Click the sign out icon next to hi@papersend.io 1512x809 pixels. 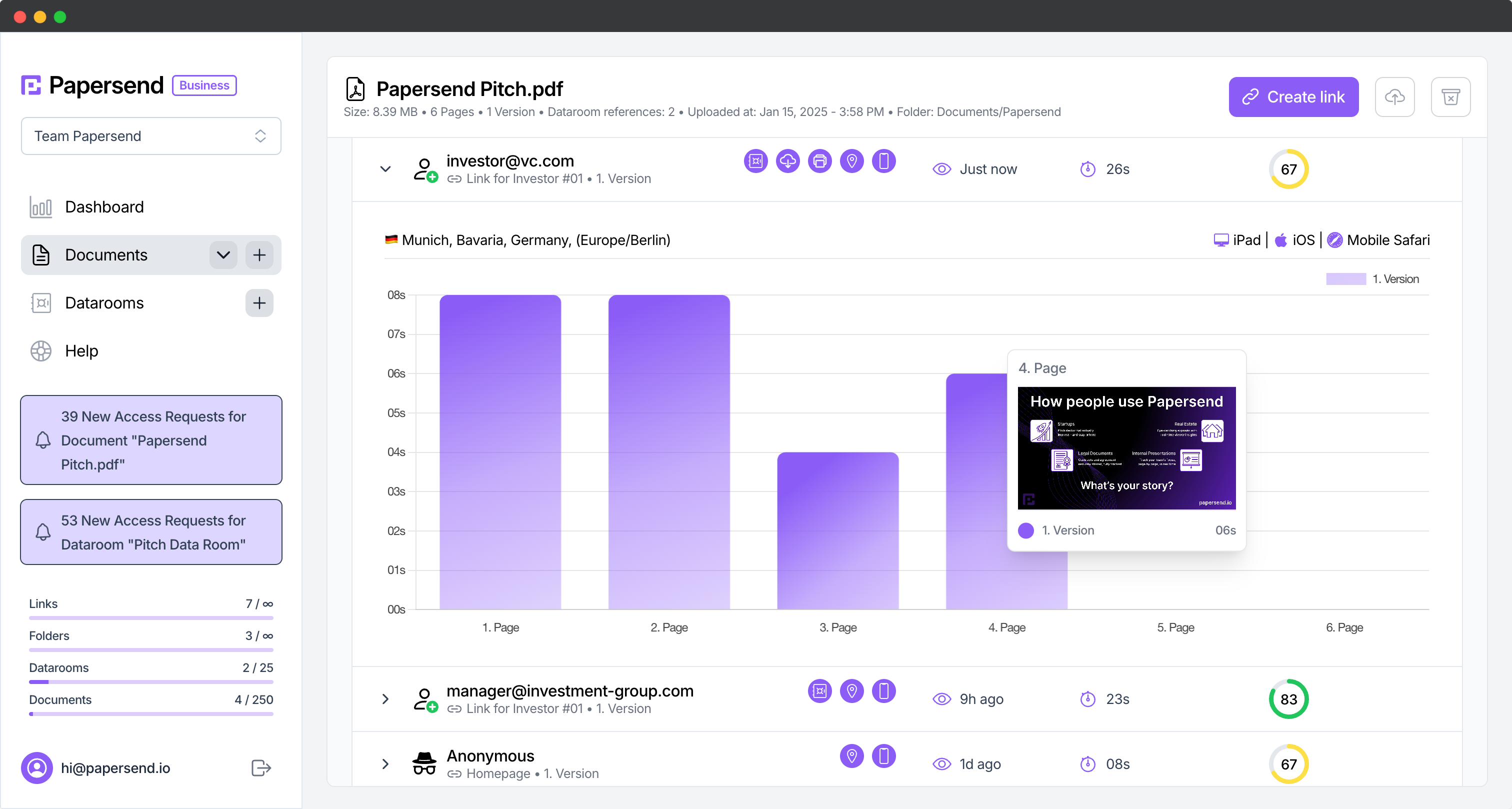click(x=260, y=767)
